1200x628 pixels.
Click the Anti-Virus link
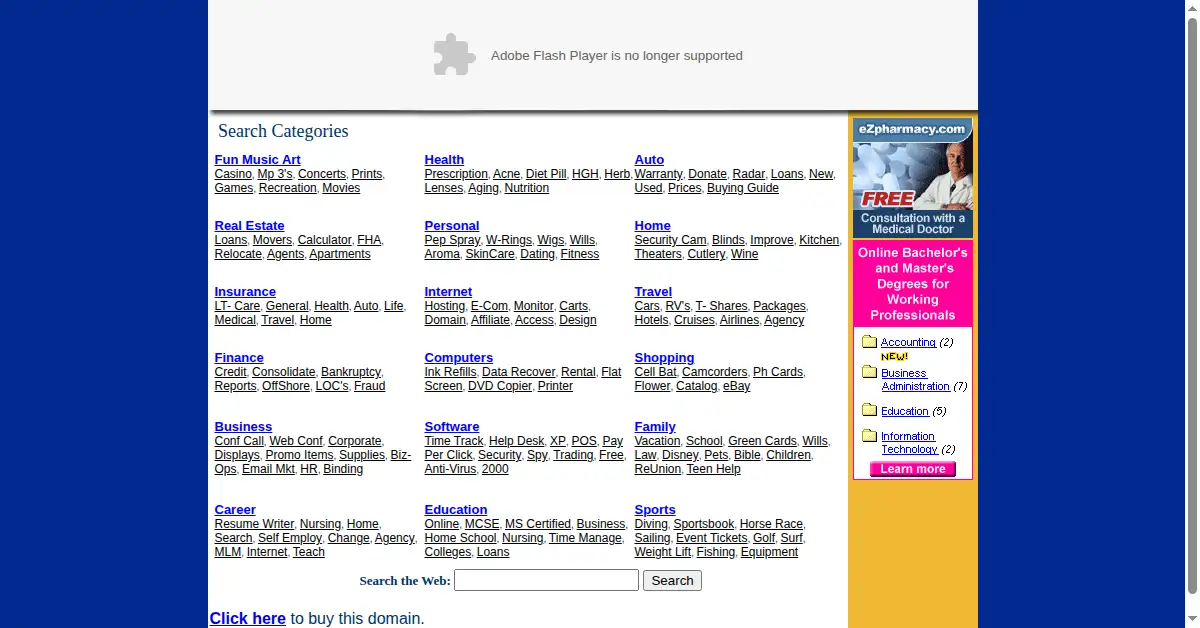451,469
